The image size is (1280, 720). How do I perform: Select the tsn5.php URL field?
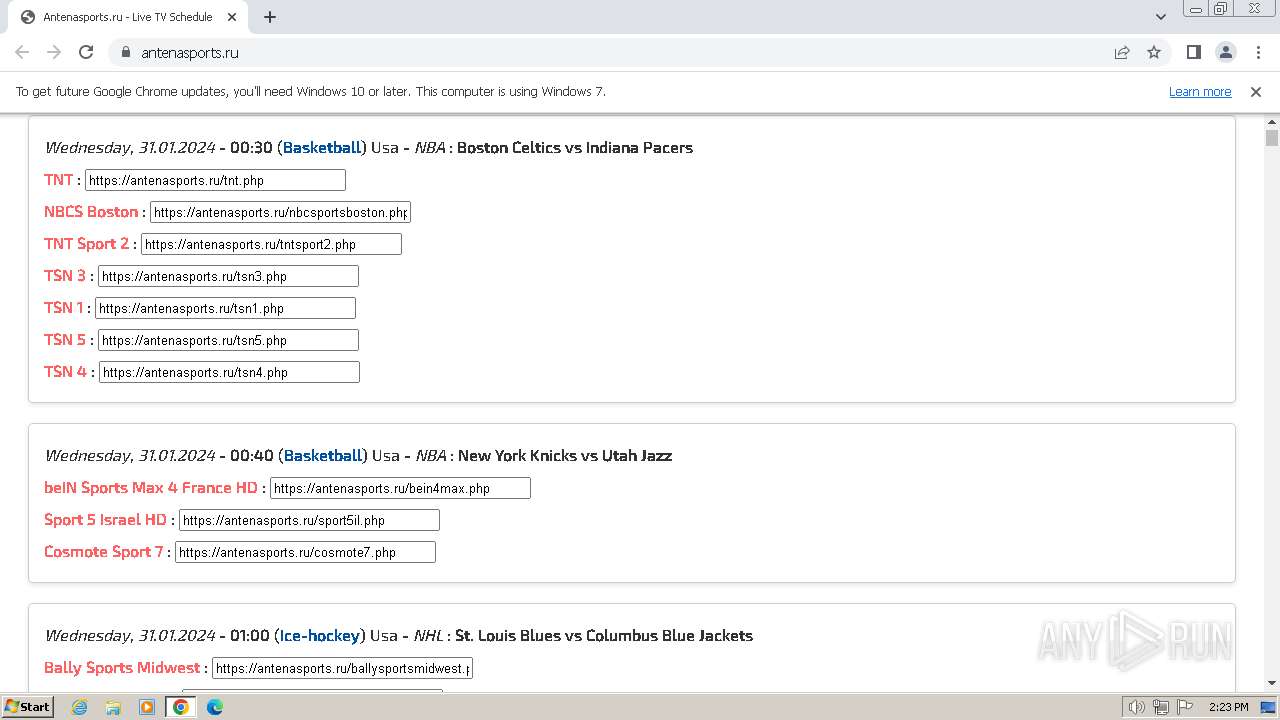click(x=228, y=340)
